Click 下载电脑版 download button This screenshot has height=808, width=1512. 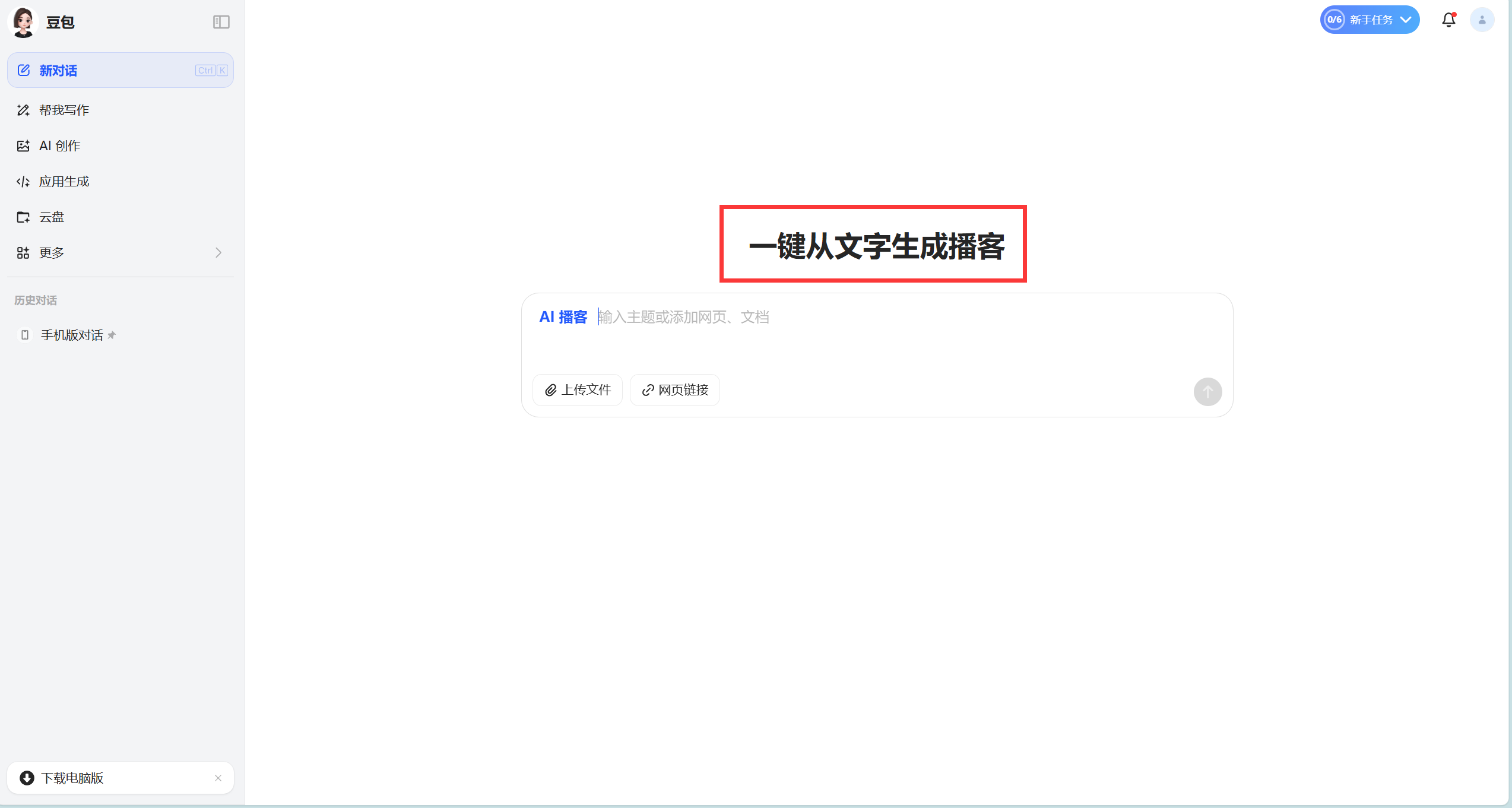72,778
